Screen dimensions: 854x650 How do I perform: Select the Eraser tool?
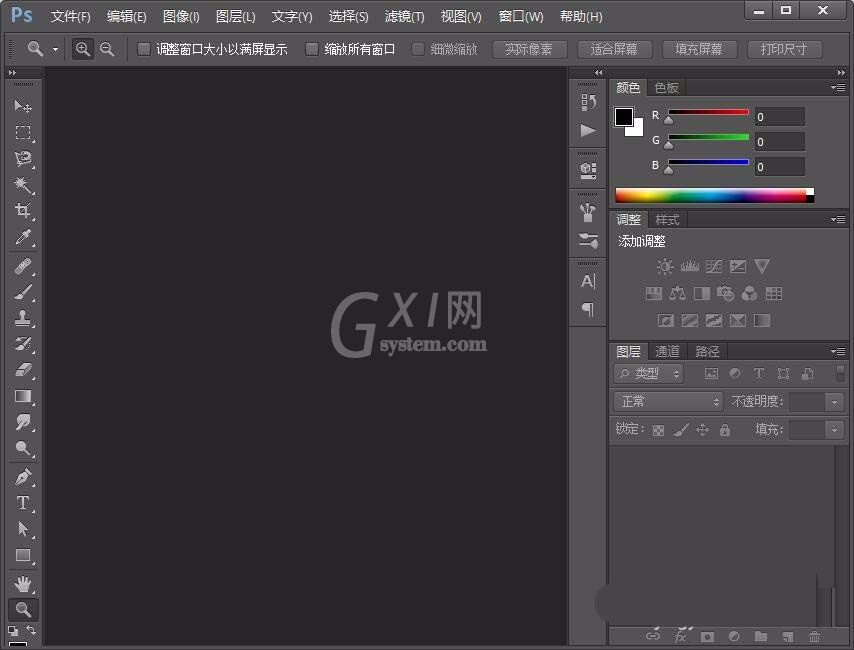tap(23, 370)
